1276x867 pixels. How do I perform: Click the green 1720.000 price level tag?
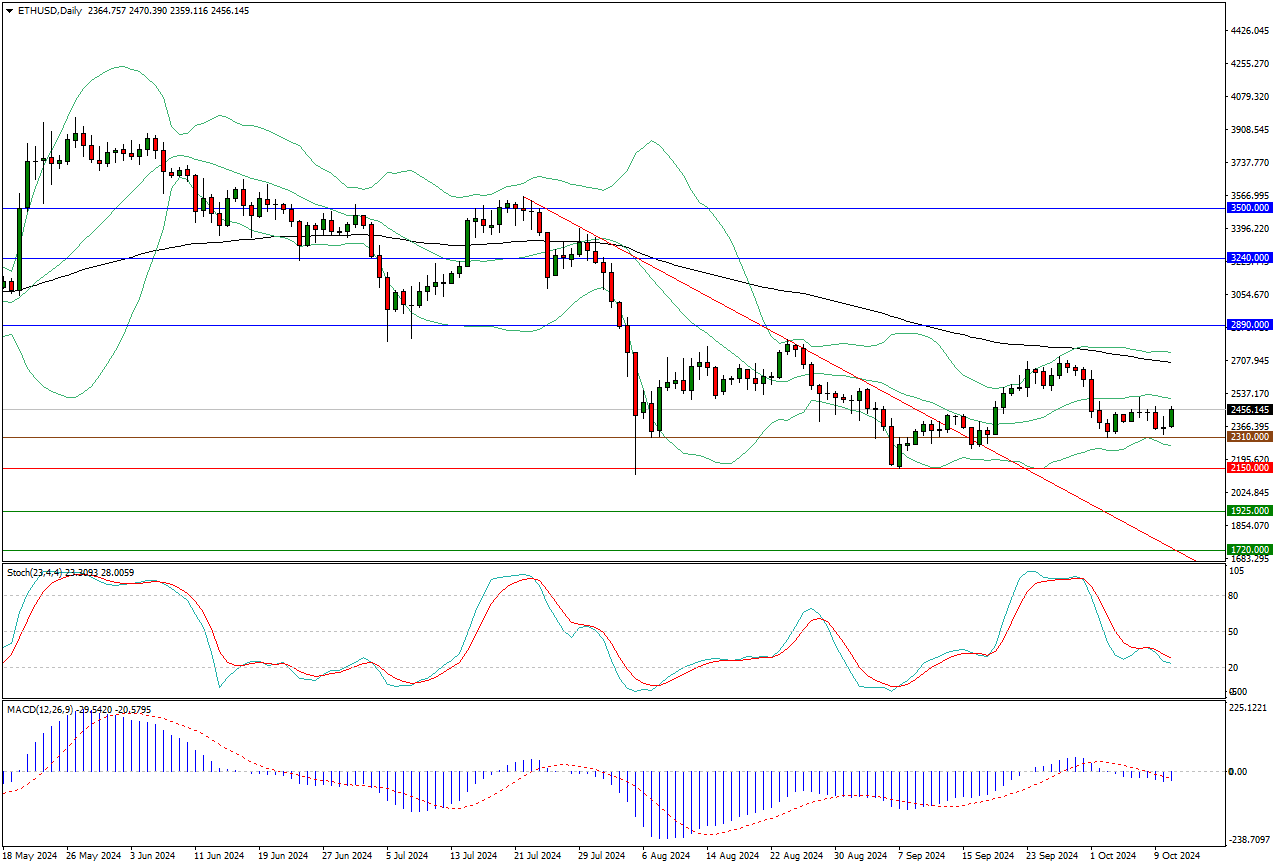1249,550
